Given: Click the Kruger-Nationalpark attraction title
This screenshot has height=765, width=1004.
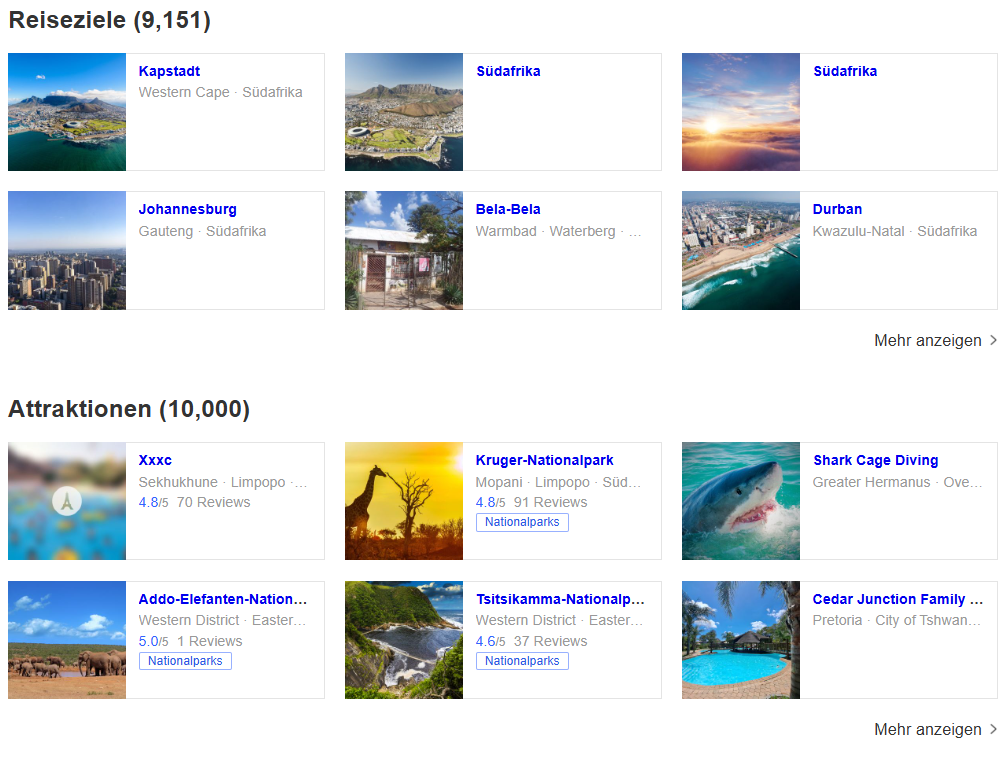Looking at the screenshot, I should click(544, 461).
